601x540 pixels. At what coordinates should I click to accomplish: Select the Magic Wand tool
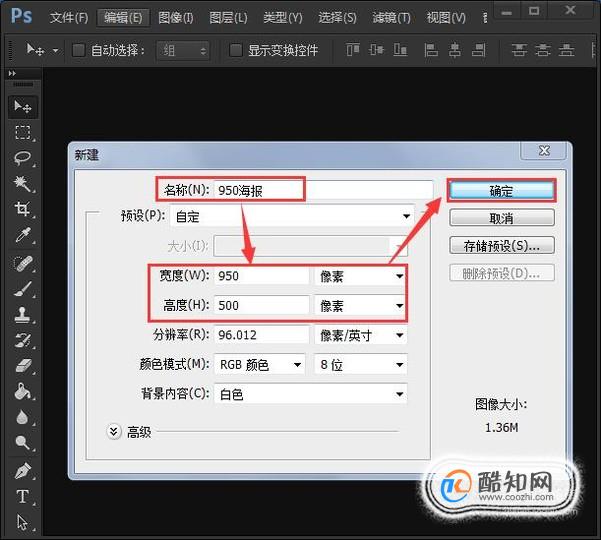coord(23,184)
